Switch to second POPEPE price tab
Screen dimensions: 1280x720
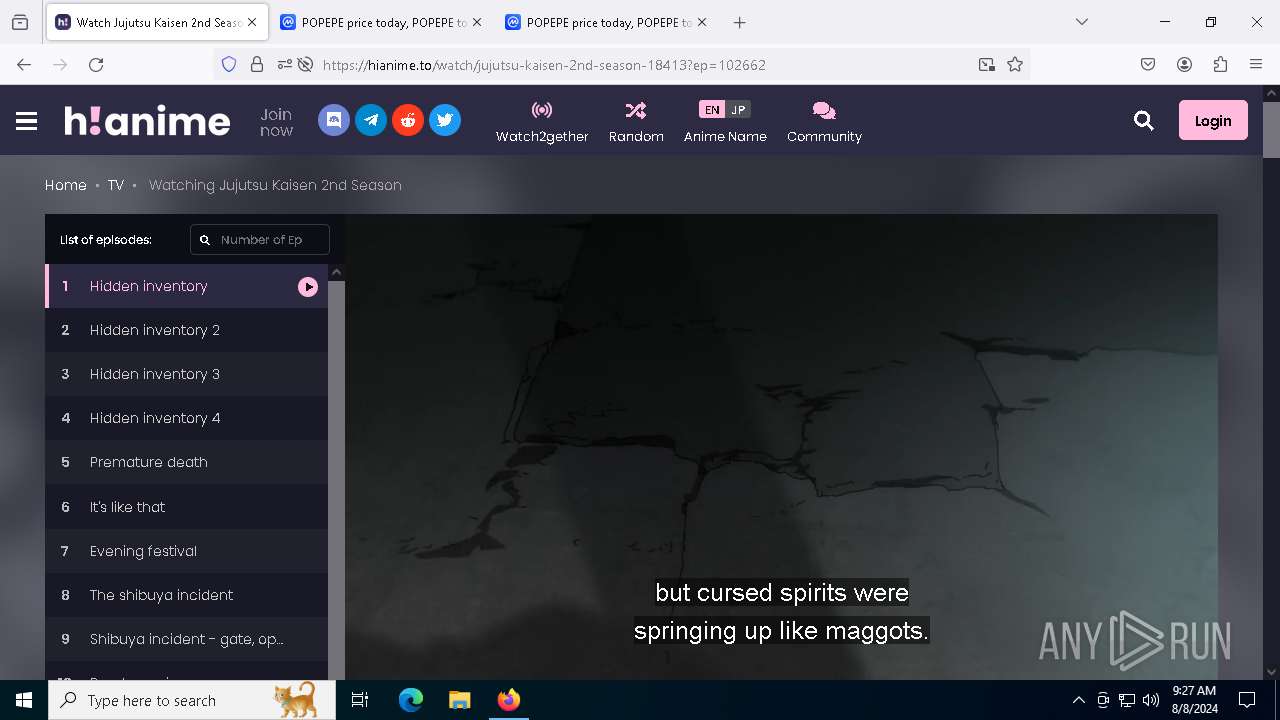coord(605,22)
